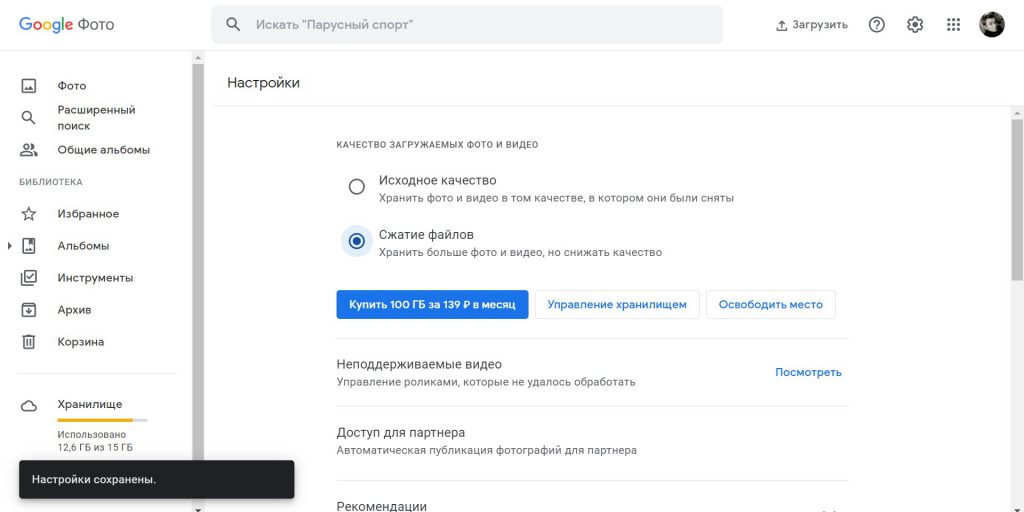1024x512 pixels.
Task: Click the Хранилище storage usage bar
Action: click(102, 420)
